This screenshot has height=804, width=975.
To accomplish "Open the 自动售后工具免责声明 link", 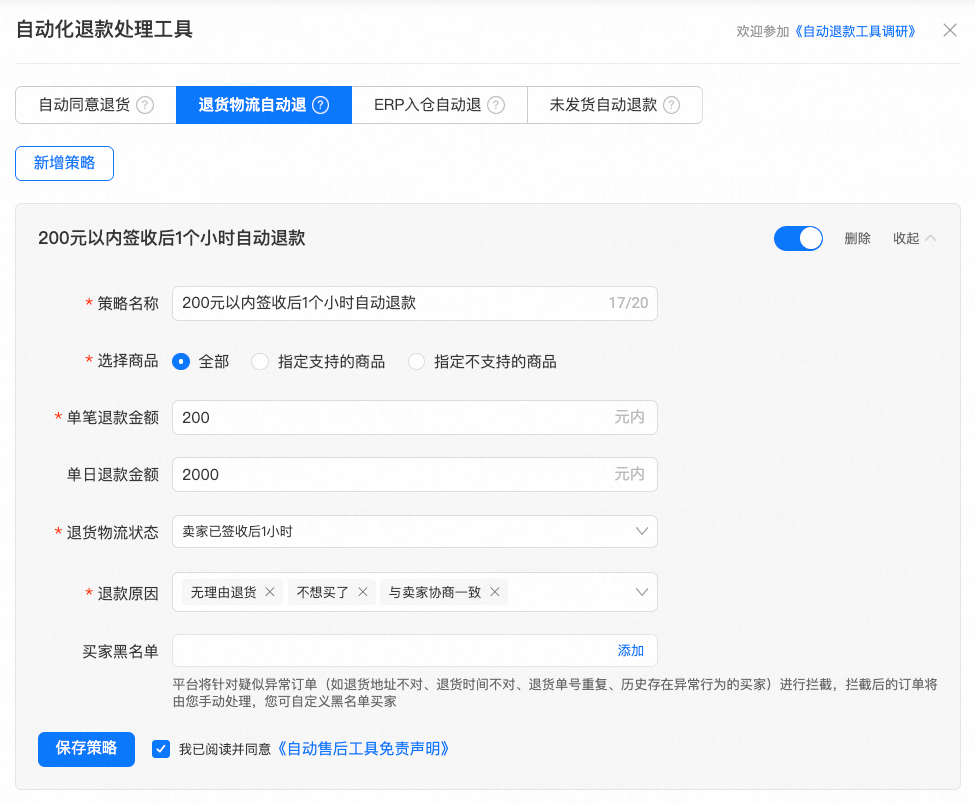I will 362,748.
